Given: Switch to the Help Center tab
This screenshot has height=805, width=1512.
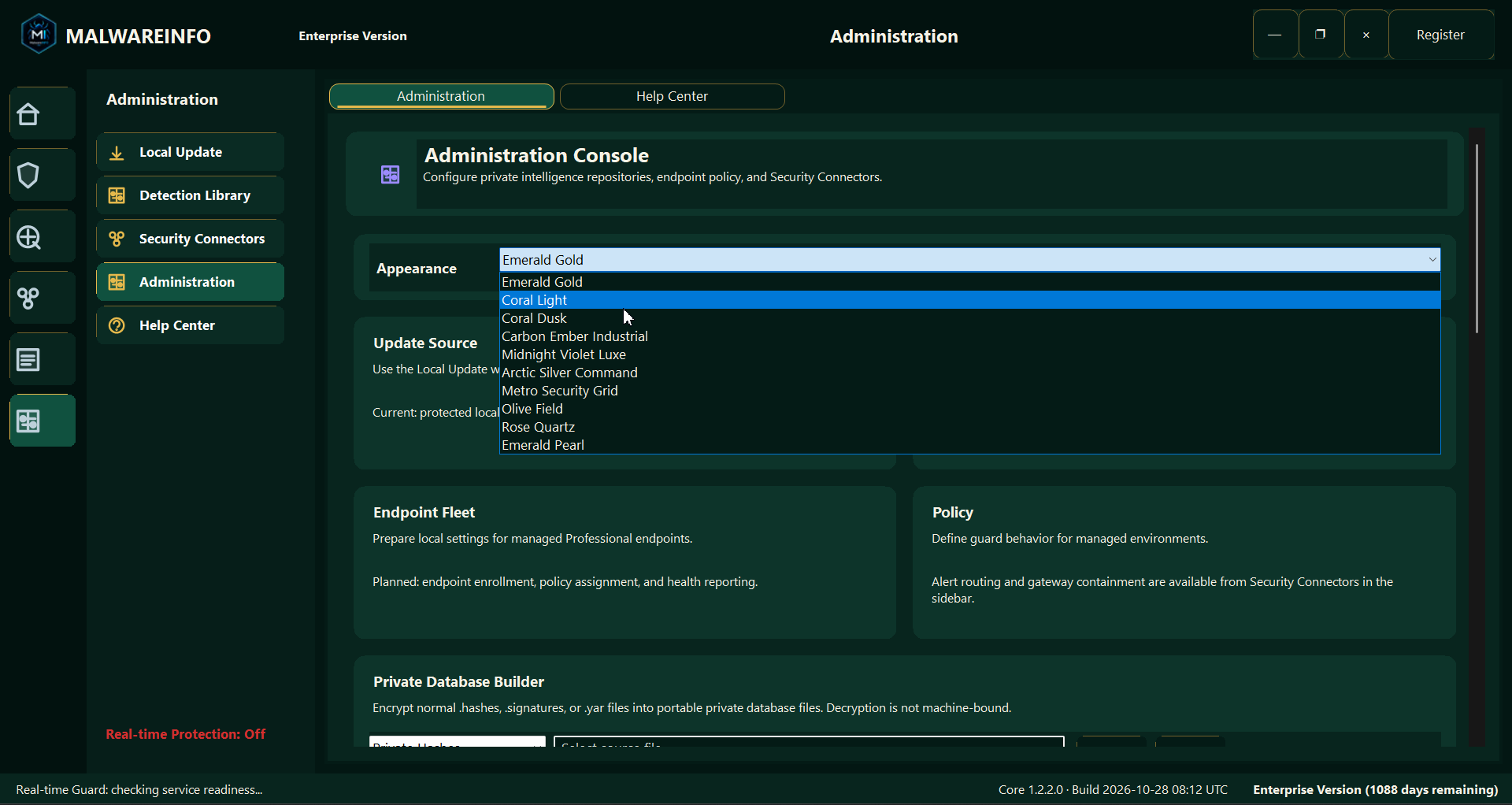Looking at the screenshot, I should coord(673,96).
